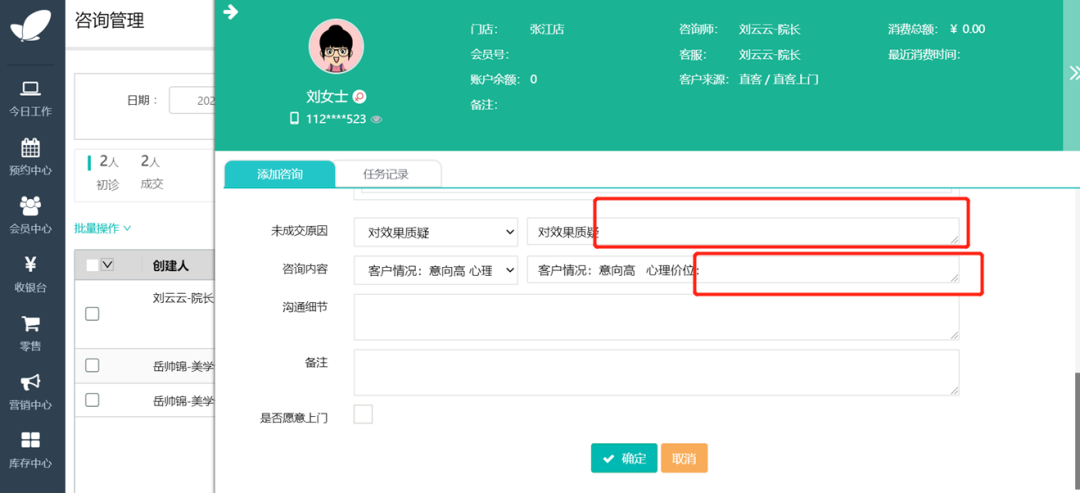Open 今日工作 in the sidebar
This screenshot has width=1080, height=493.
30,98
